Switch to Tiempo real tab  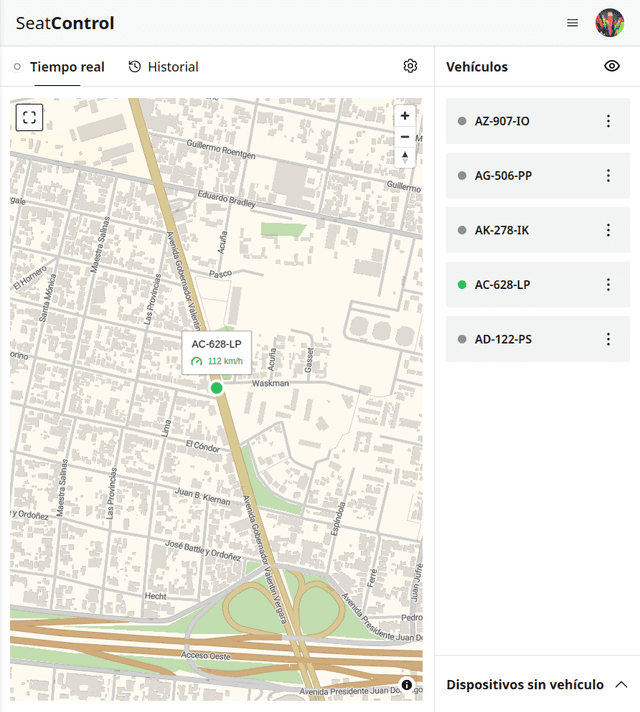(59, 67)
